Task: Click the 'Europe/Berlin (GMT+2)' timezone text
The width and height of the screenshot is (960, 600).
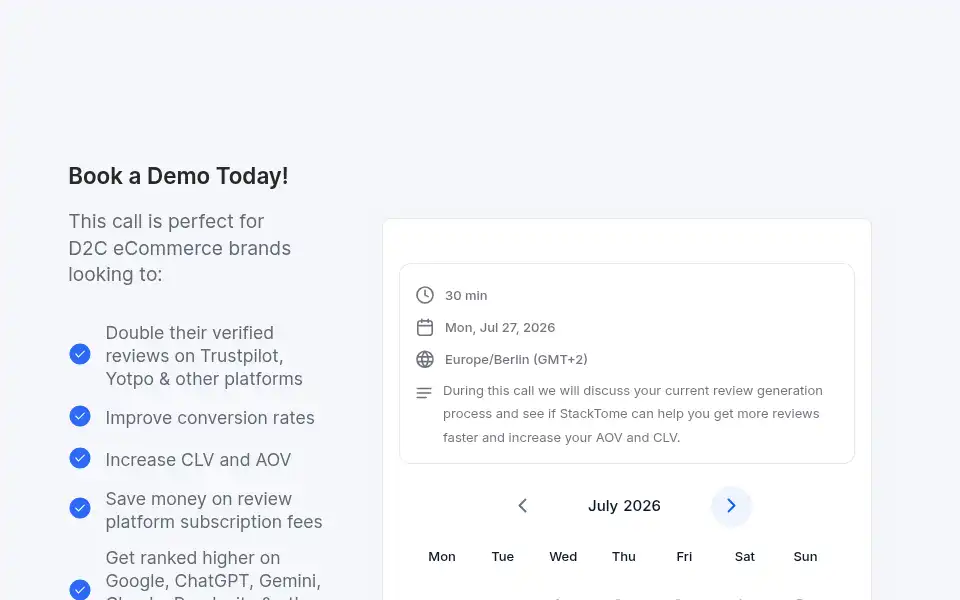Action: 516,359
